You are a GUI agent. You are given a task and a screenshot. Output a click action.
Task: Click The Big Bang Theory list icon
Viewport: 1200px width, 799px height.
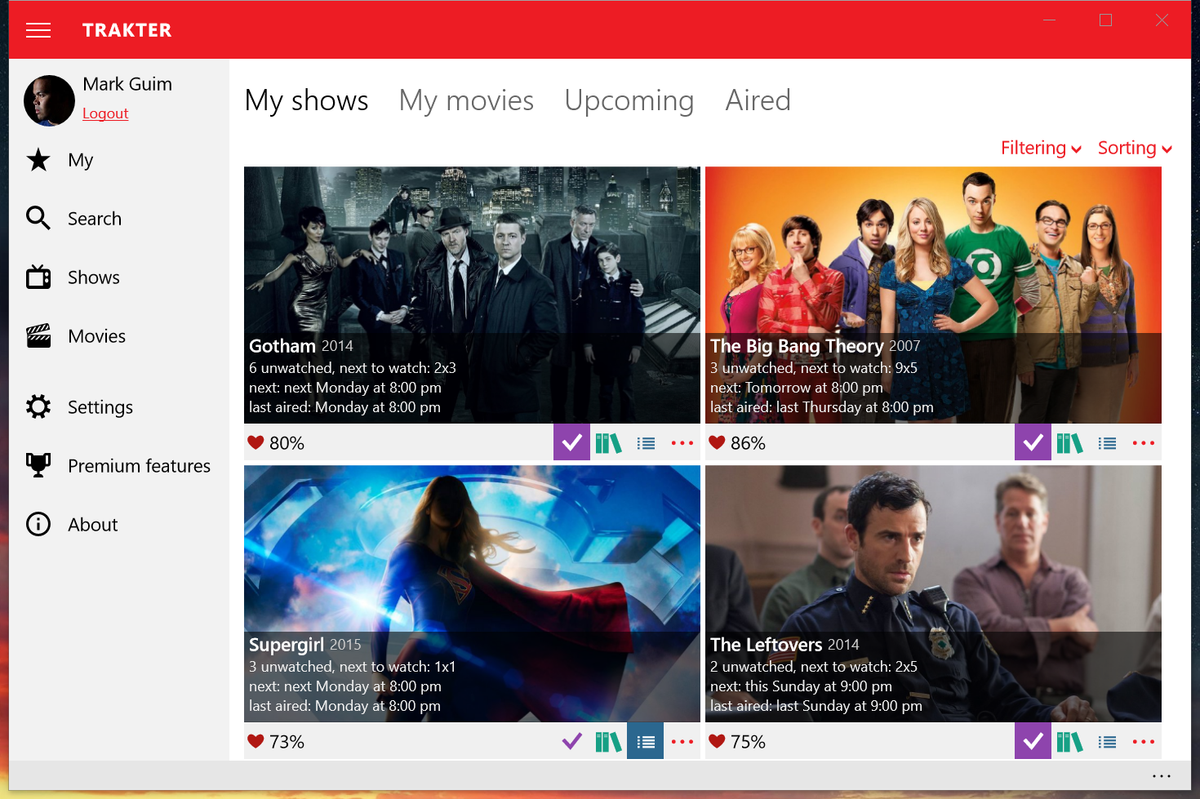[1107, 443]
